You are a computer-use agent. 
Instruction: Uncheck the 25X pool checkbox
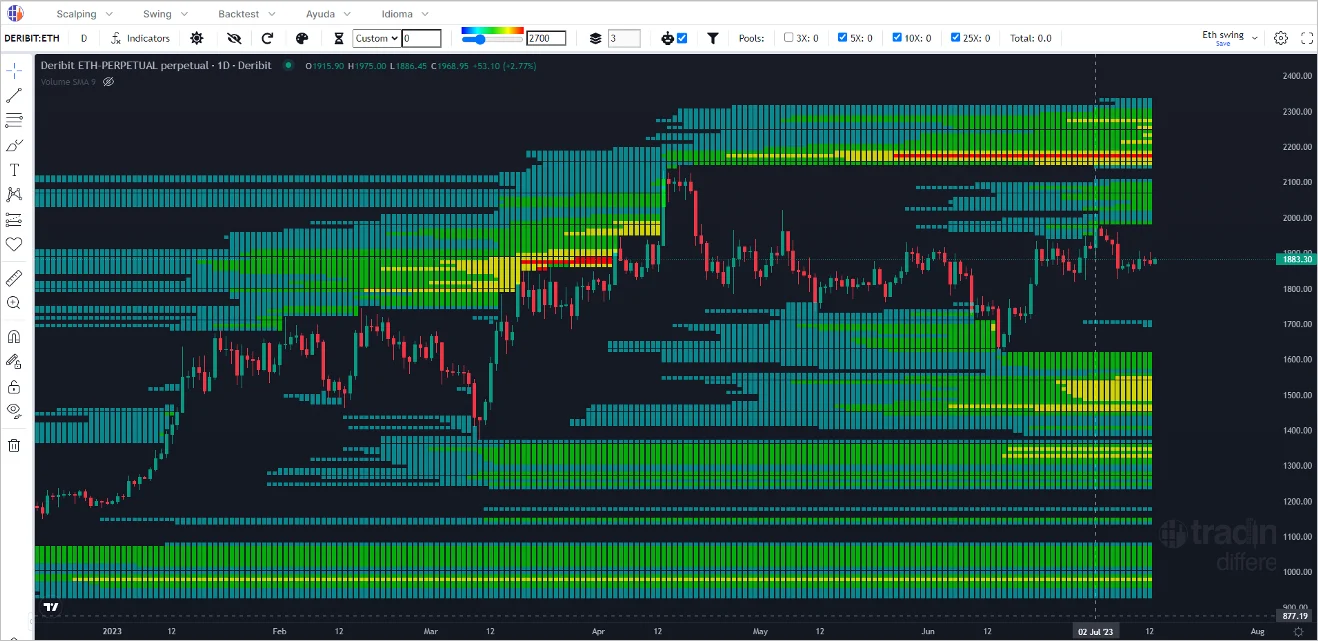pos(954,38)
